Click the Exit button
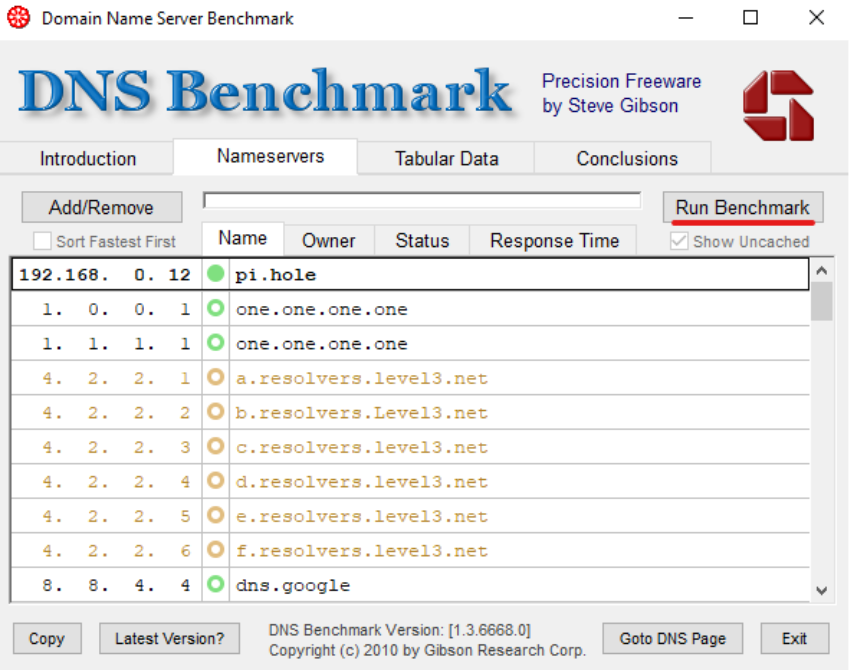849x670 pixels. tap(794, 639)
